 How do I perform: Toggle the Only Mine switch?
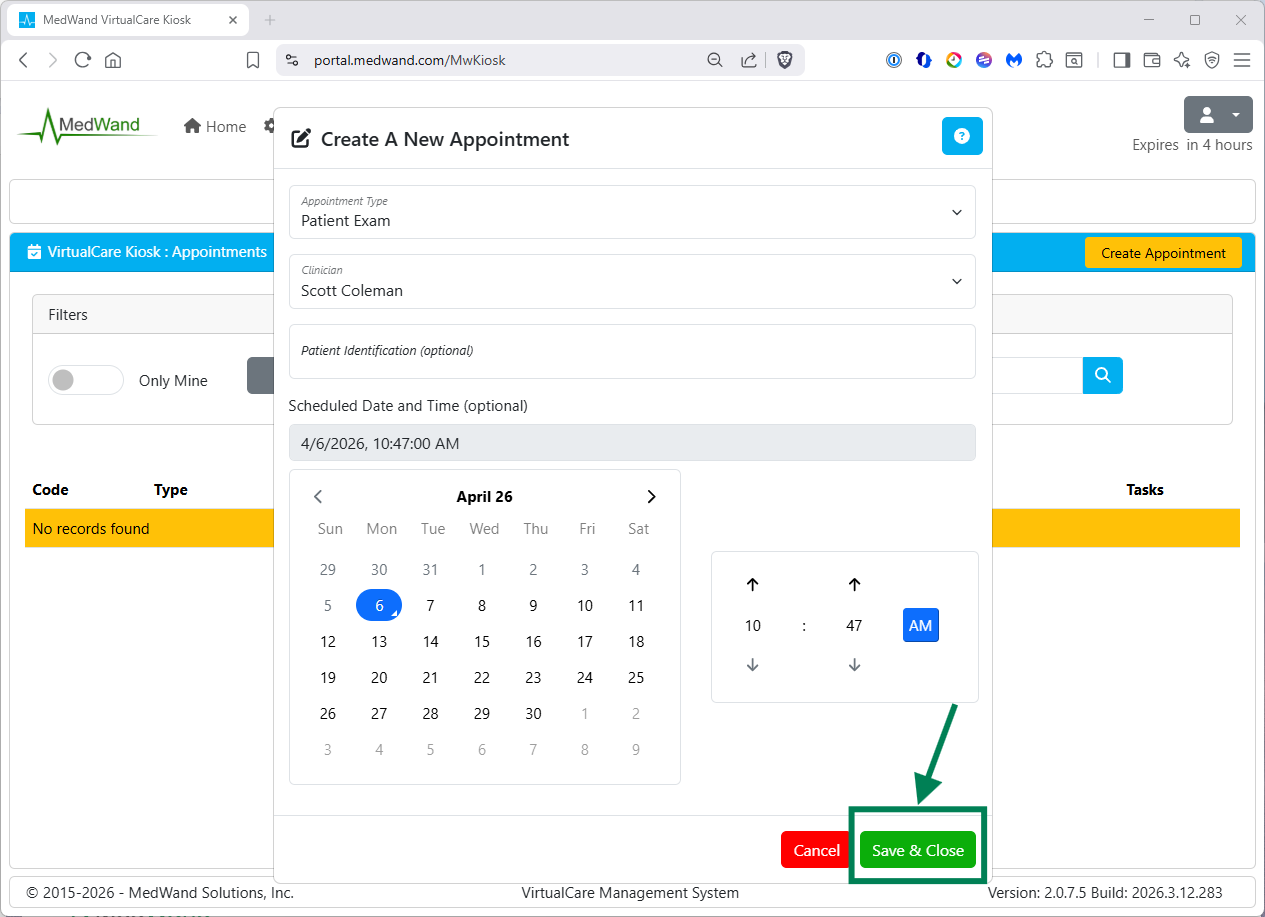[86, 380]
